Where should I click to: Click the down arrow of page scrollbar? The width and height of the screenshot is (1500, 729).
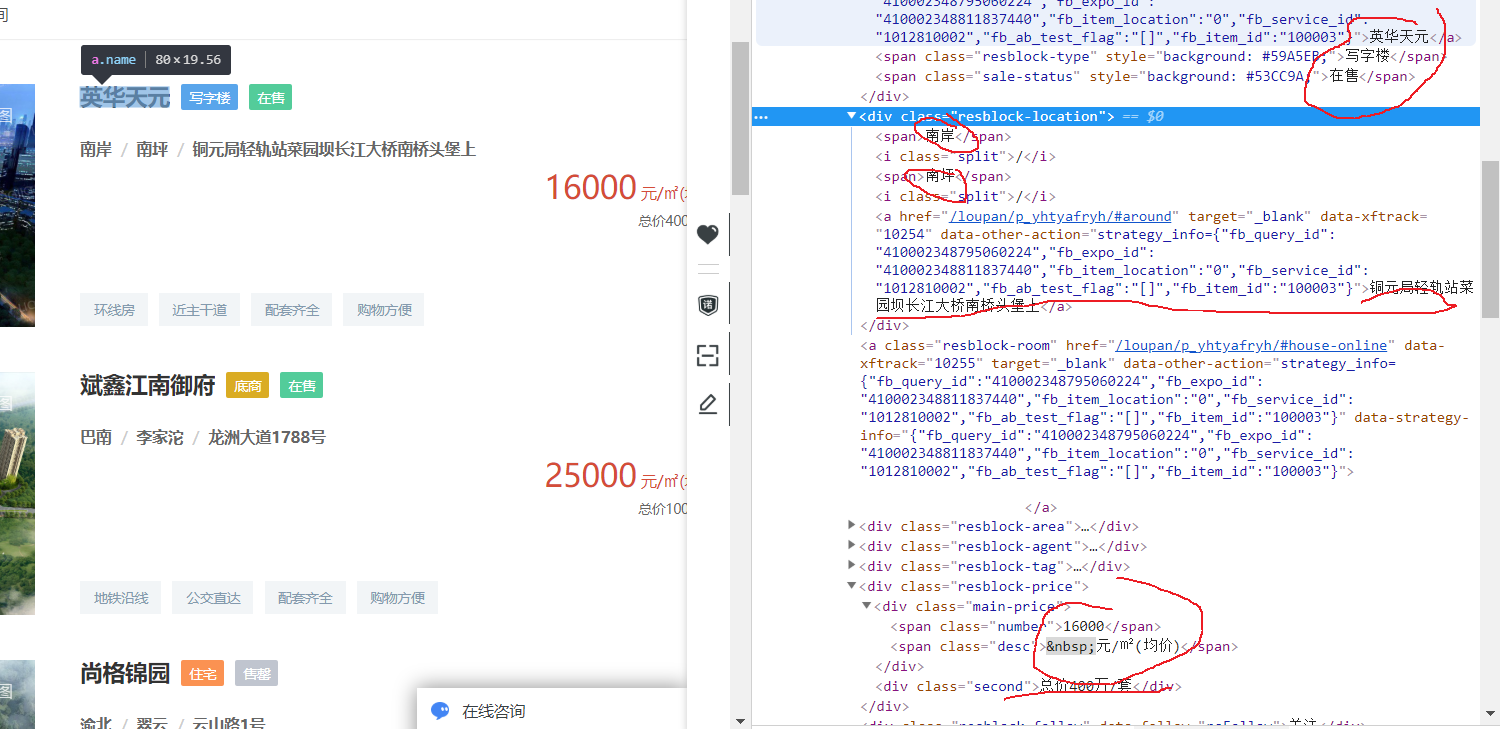point(740,721)
